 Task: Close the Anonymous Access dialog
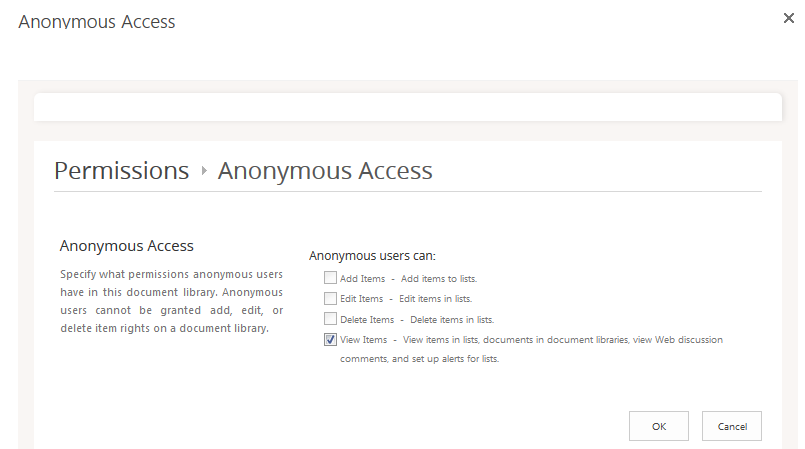tap(790, 18)
